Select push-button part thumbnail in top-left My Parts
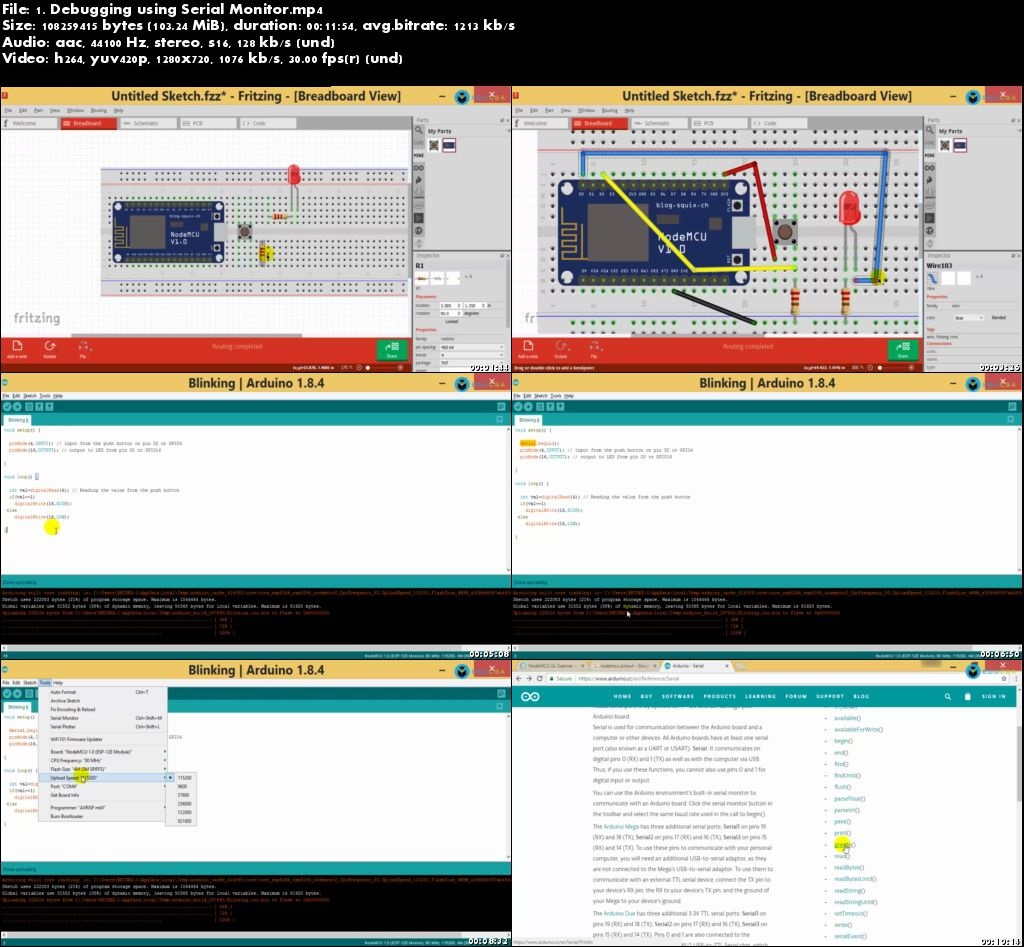The height and width of the screenshot is (947, 1024). point(434,145)
